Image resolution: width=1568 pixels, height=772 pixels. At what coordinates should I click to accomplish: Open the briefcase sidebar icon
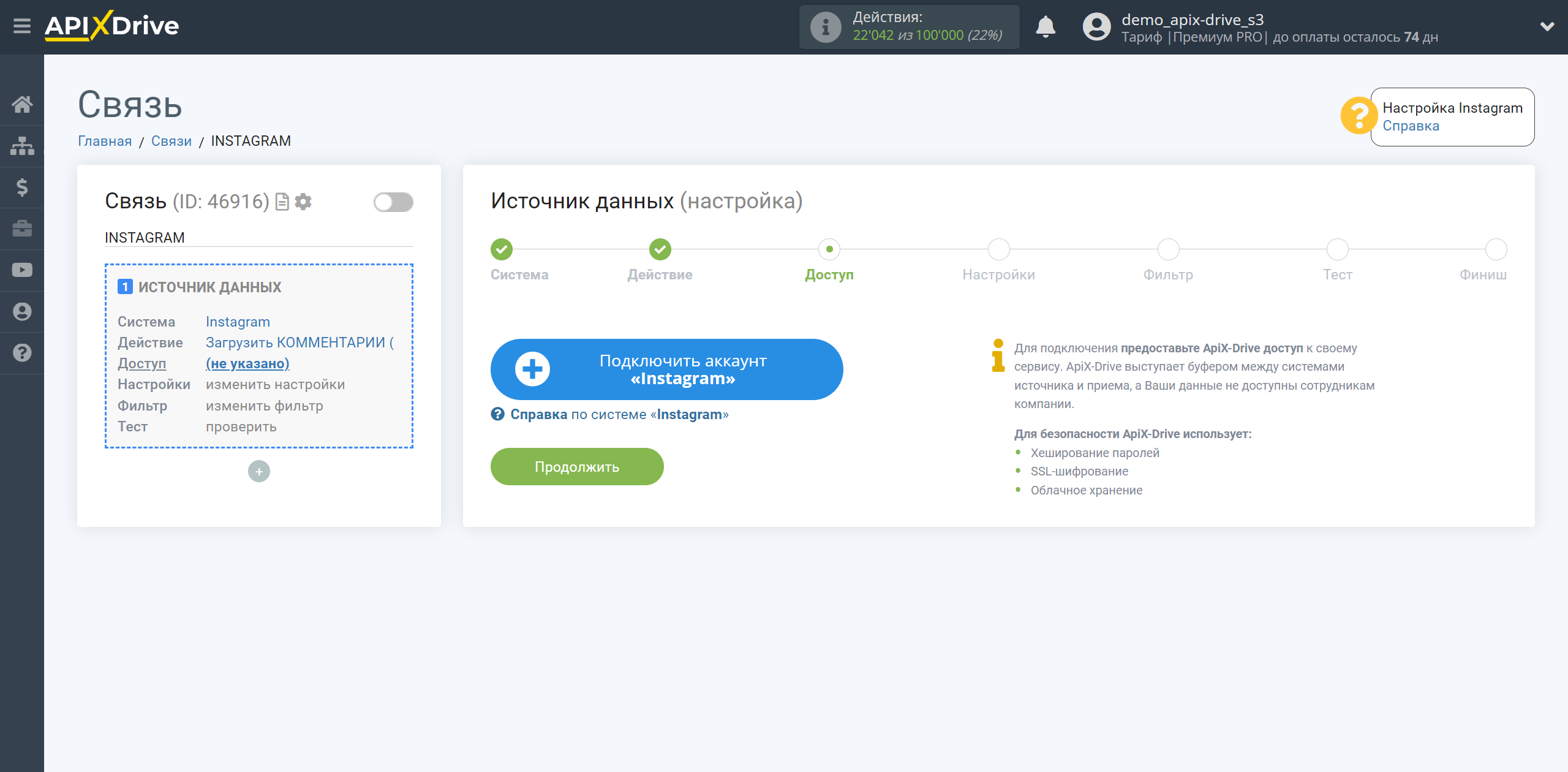click(22, 229)
